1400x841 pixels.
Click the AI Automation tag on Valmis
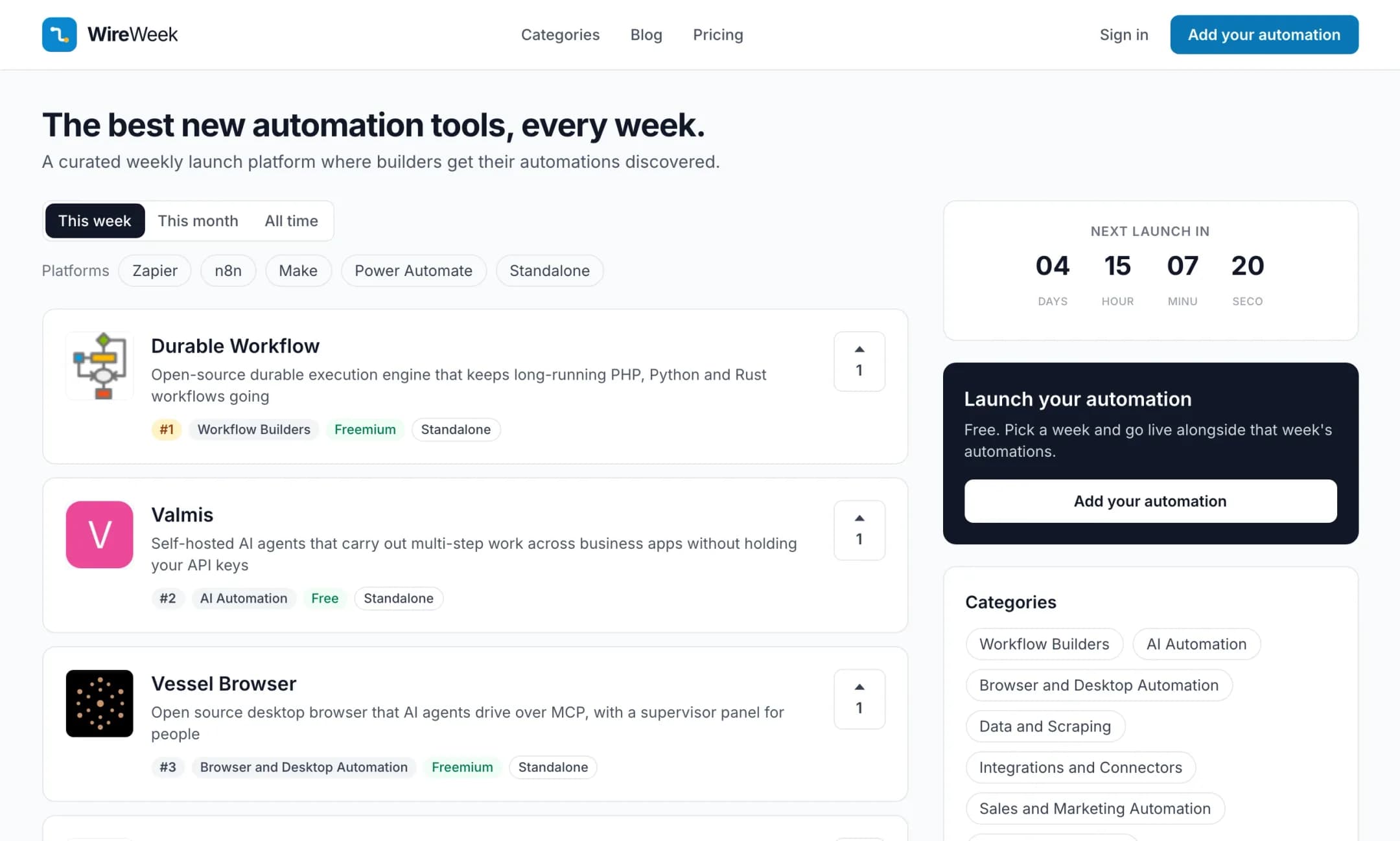(244, 598)
